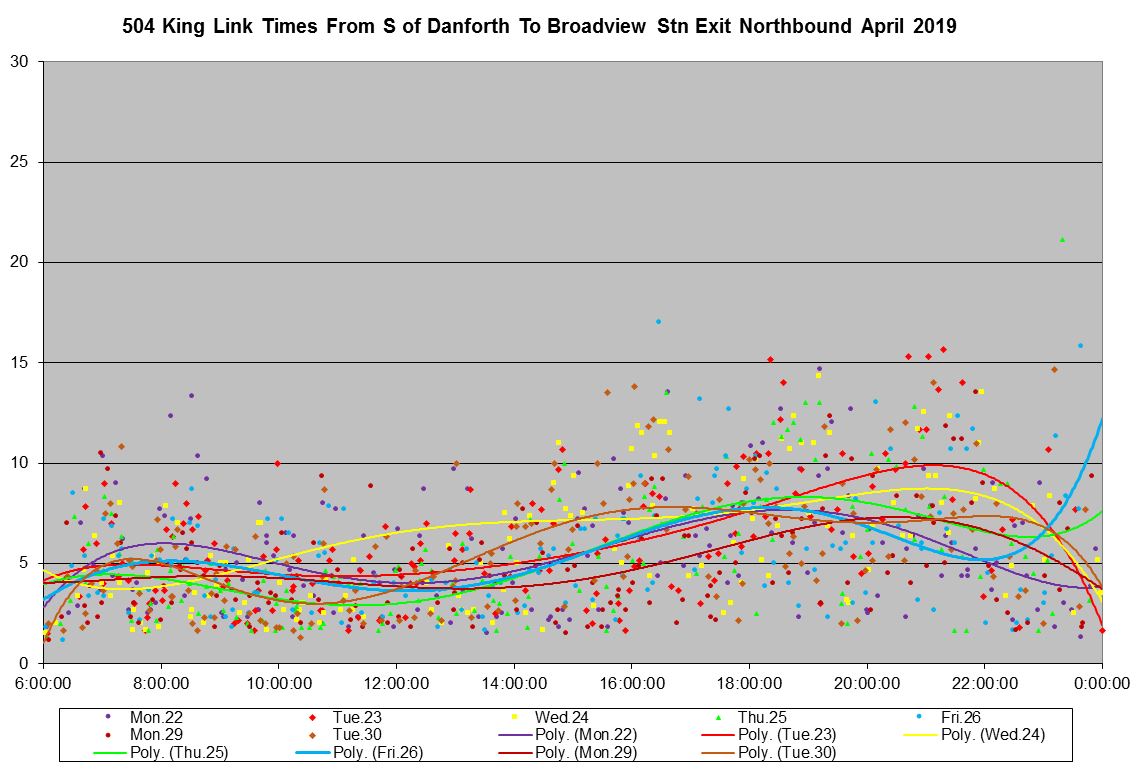Click the 0:00:00 label at the axis end
The width and height of the screenshot is (1139, 772).
pyautogui.click(x=1102, y=683)
